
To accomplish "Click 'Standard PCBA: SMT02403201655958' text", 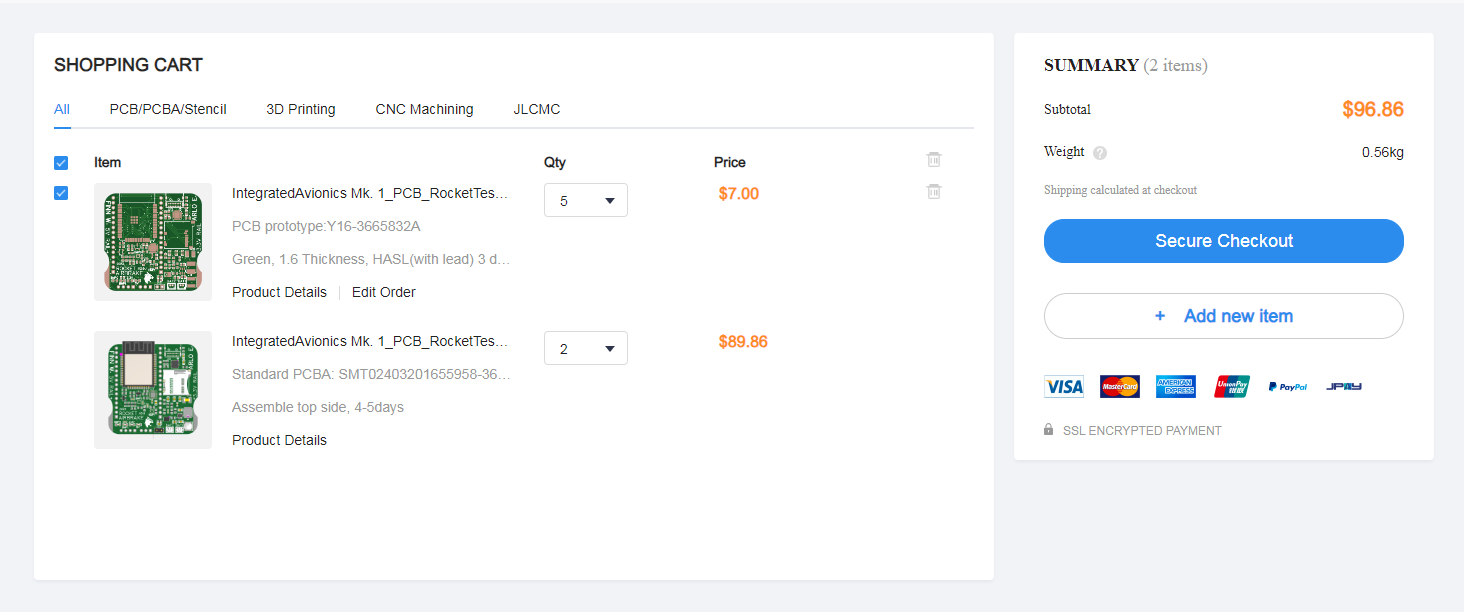I will click(x=371, y=374).
